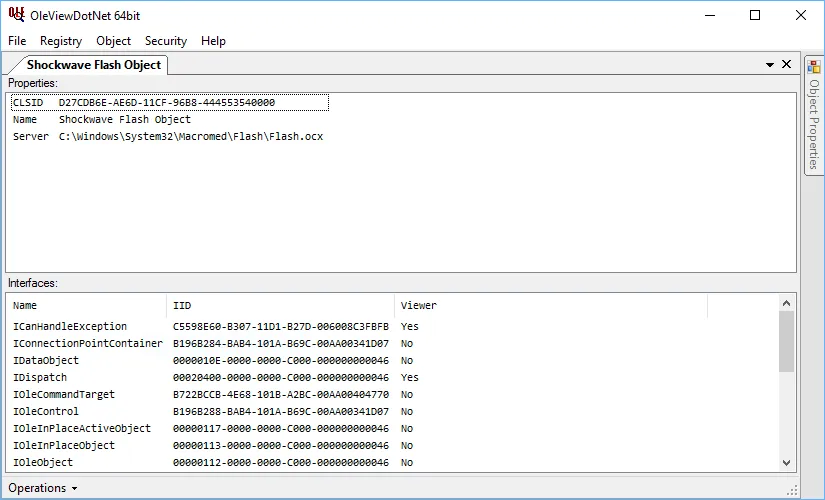The height and width of the screenshot is (500, 825).
Task: Click the Interfaces list scrollbar thumb
Action: [x=787, y=342]
